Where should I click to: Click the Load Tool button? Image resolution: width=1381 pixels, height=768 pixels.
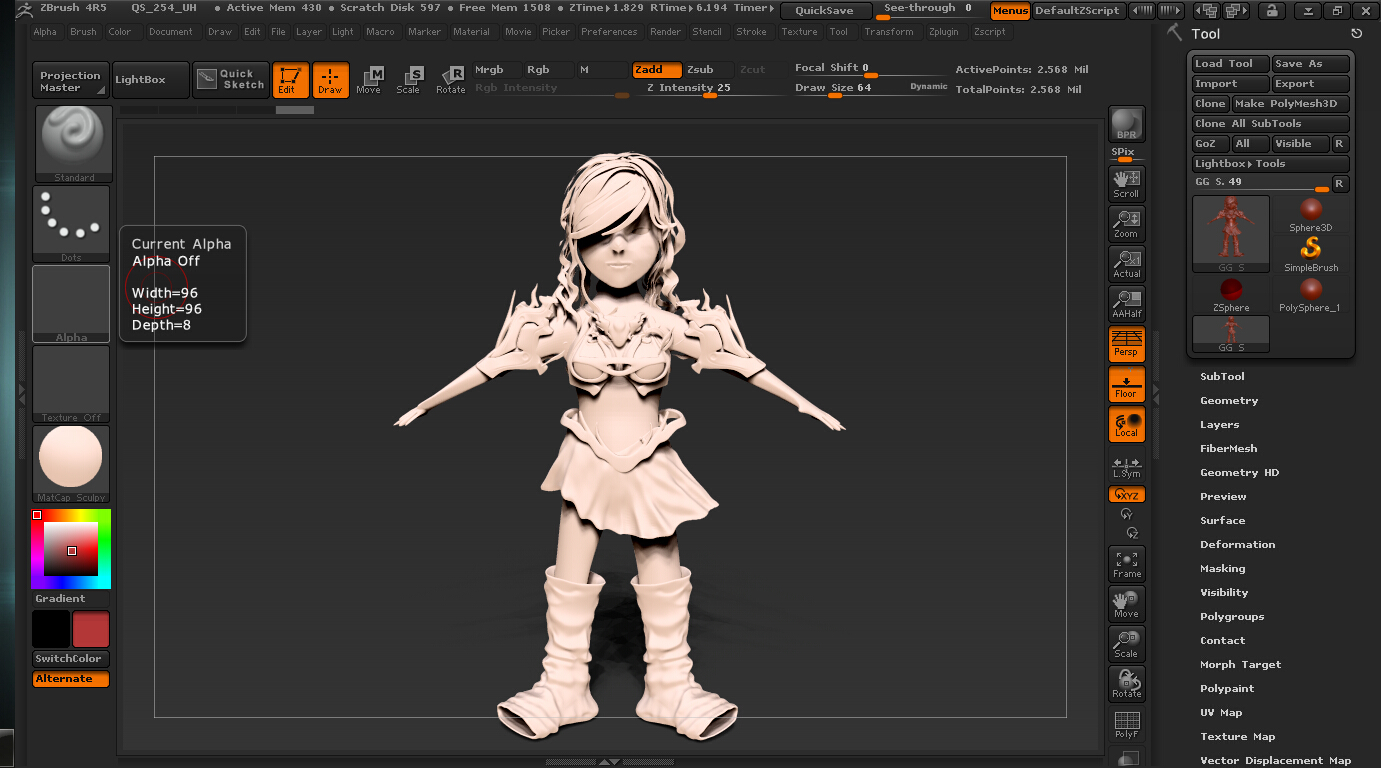point(1230,64)
